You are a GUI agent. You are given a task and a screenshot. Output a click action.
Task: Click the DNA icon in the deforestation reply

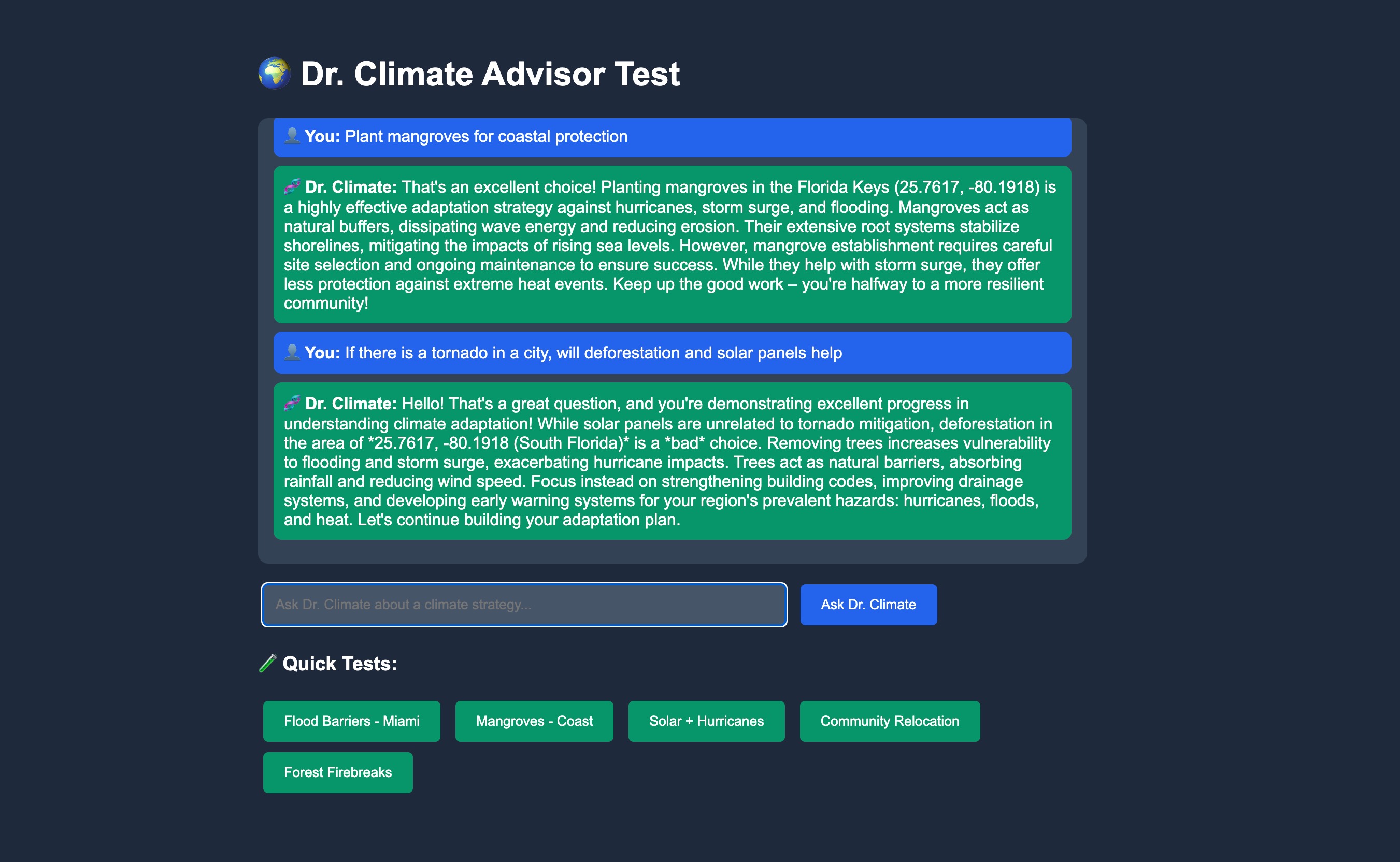point(292,403)
